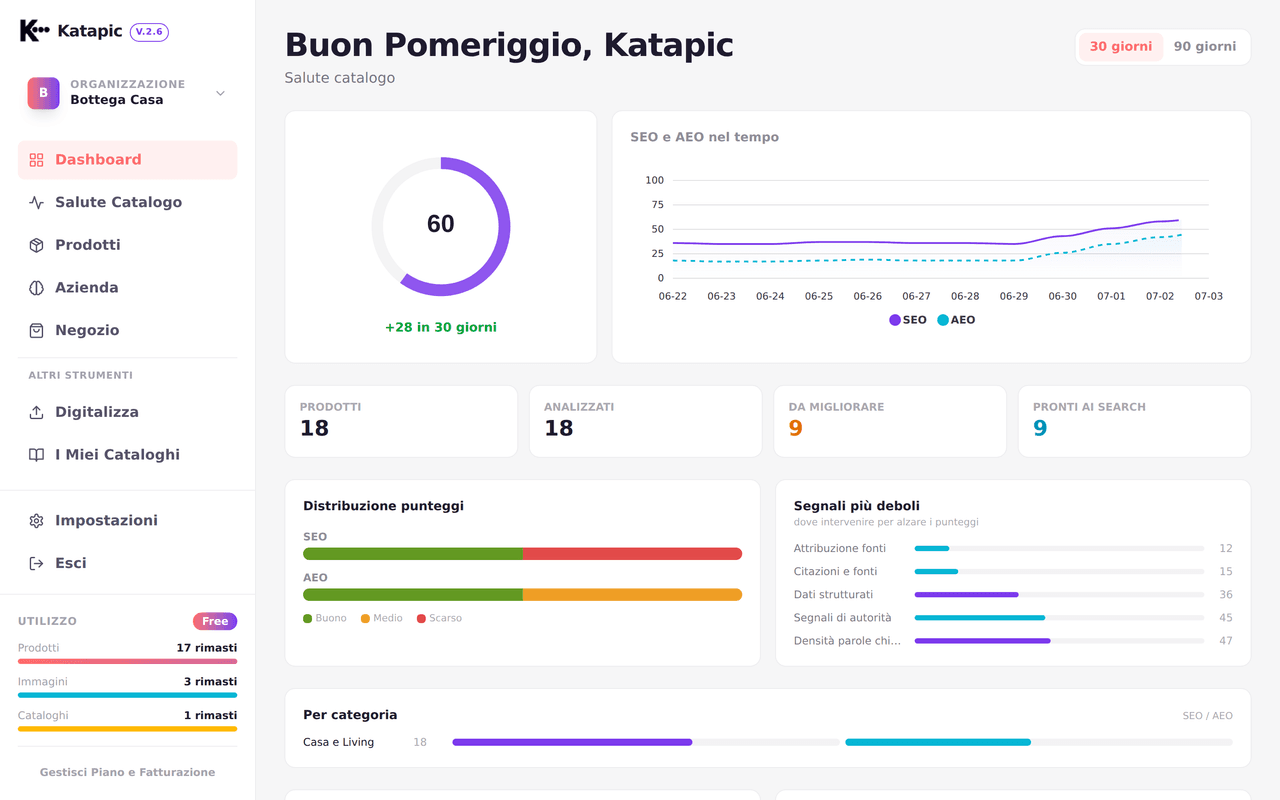1280x800 pixels.
Task: Click the SEO distribution bar
Action: point(523,554)
